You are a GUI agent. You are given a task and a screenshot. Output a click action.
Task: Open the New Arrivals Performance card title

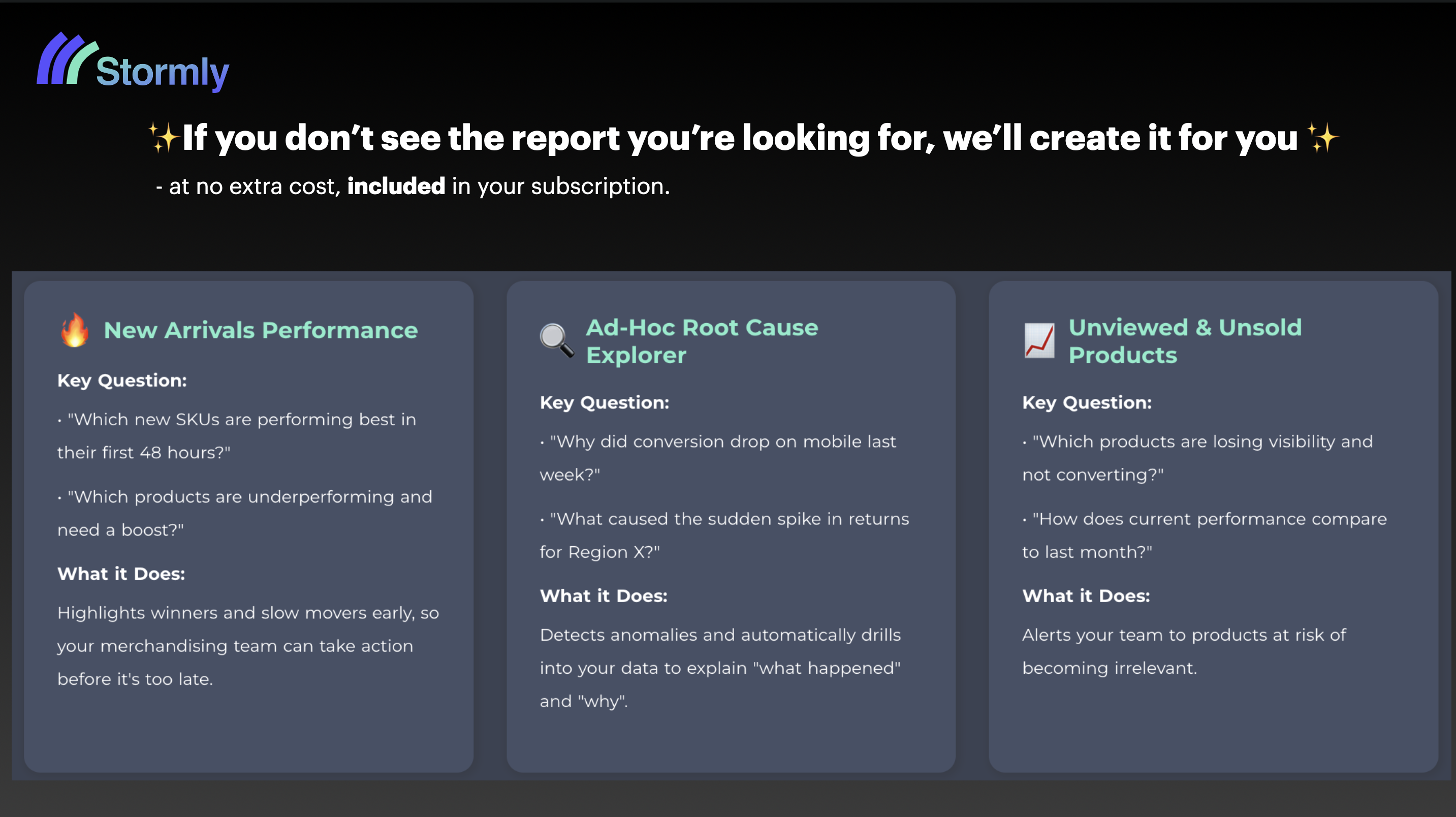tap(261, 330)
